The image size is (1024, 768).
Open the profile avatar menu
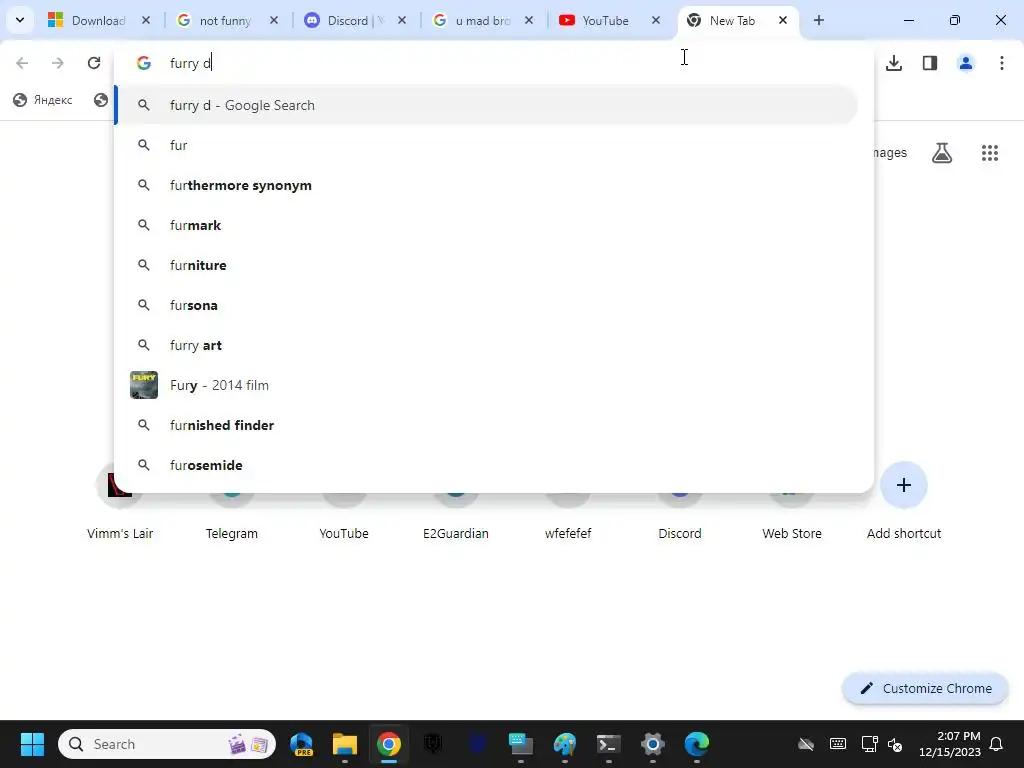click(966, 63)
